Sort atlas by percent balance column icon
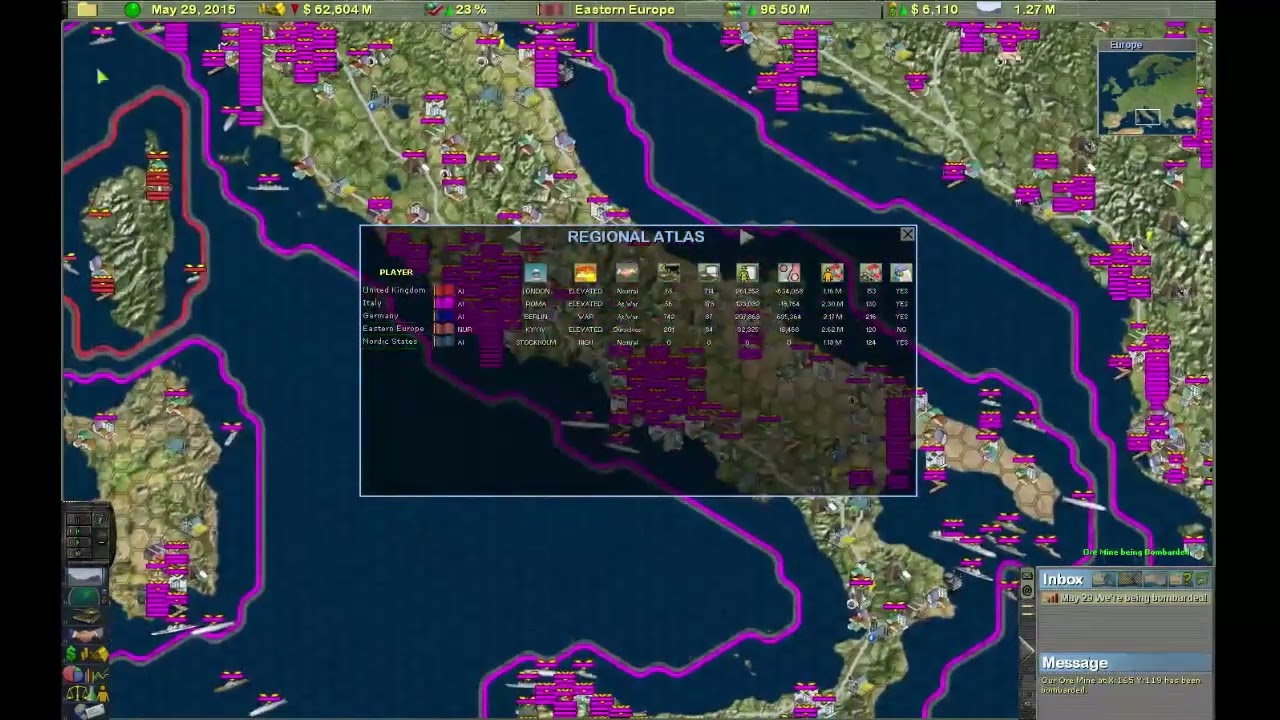1280x720 pixels. coord(789,273)
